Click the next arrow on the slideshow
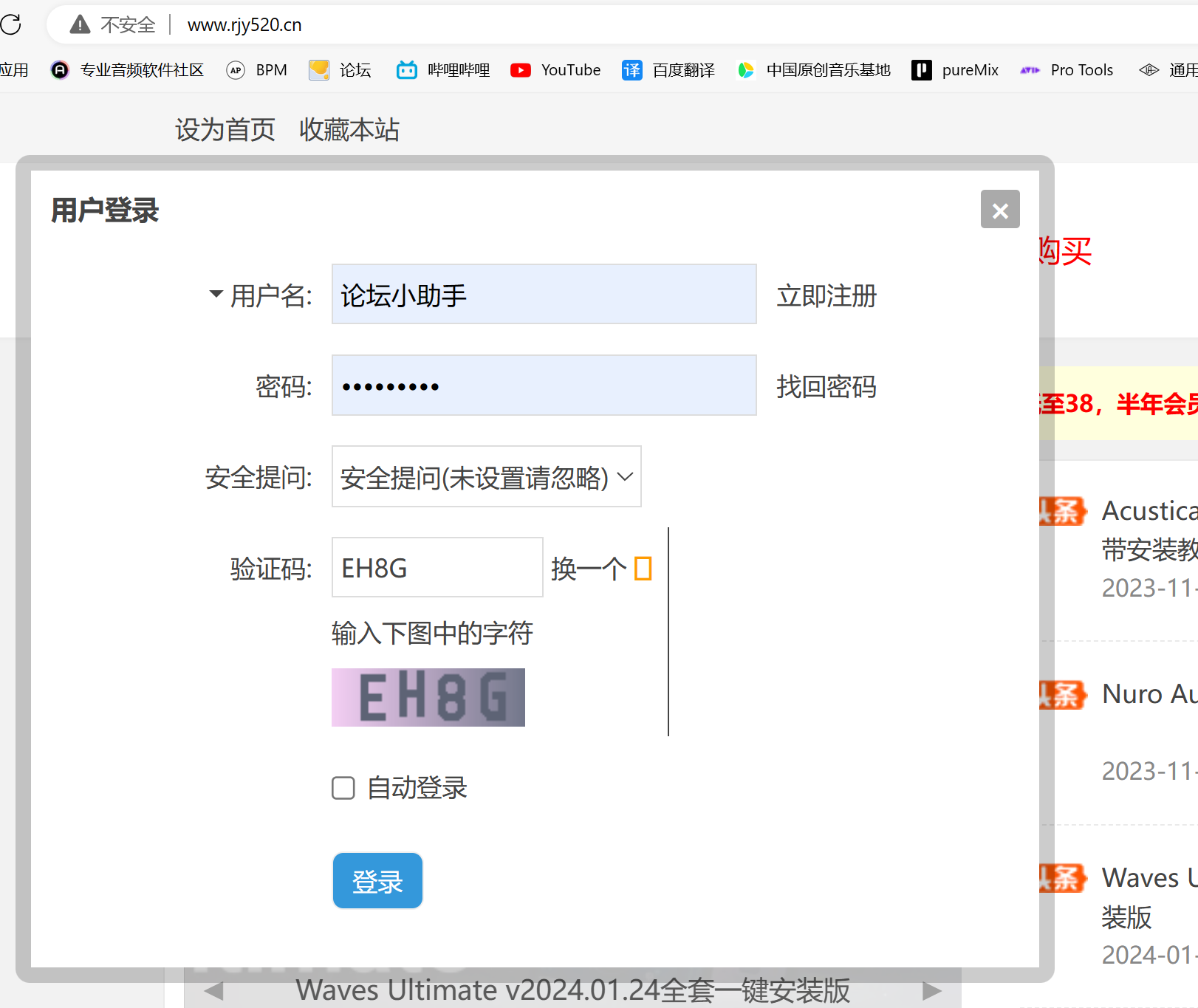The width and height of the screenshot is (1198, 1008). pos(932,990)
